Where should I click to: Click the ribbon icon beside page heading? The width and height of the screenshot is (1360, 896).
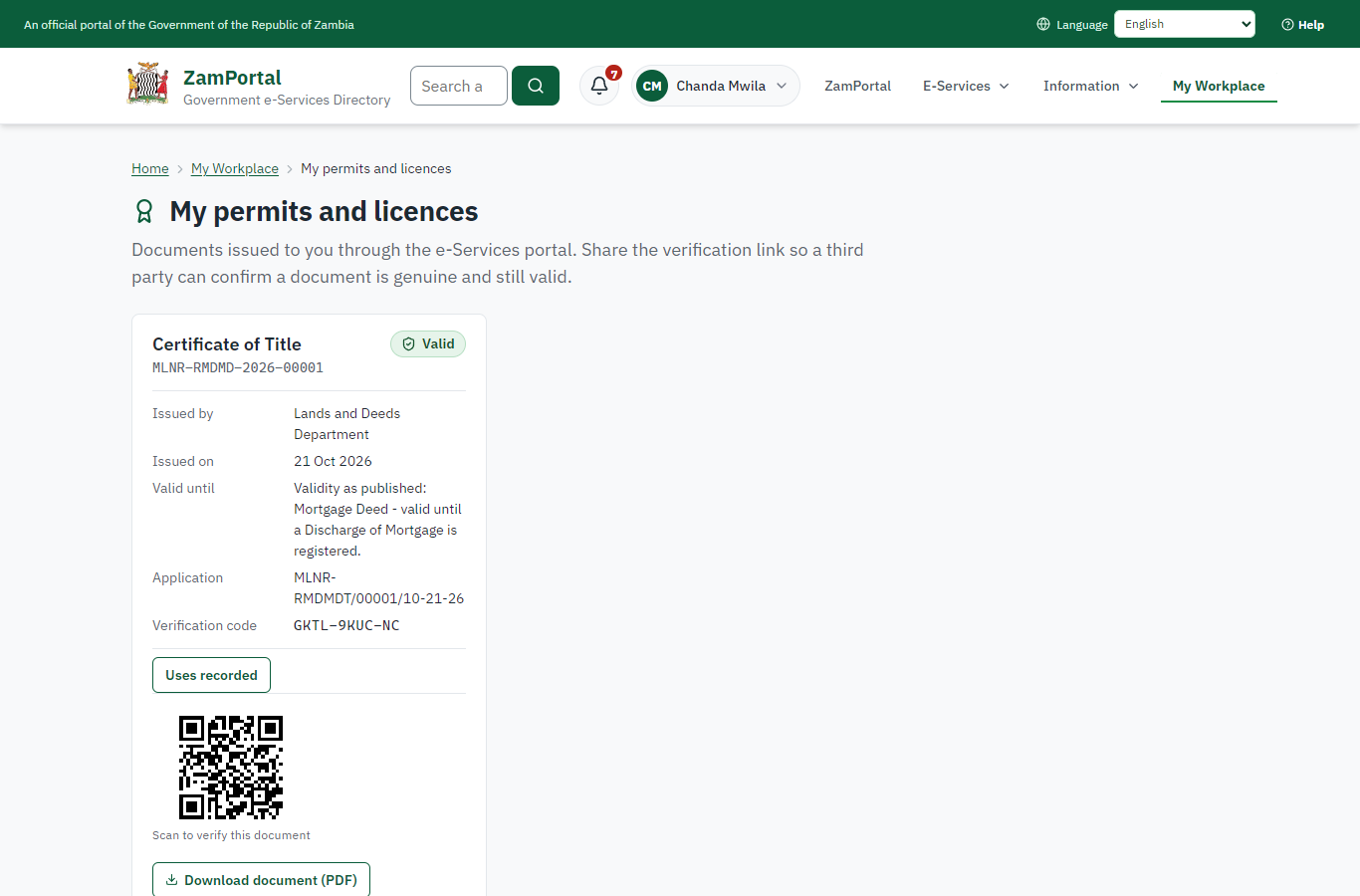coord(144,211)
